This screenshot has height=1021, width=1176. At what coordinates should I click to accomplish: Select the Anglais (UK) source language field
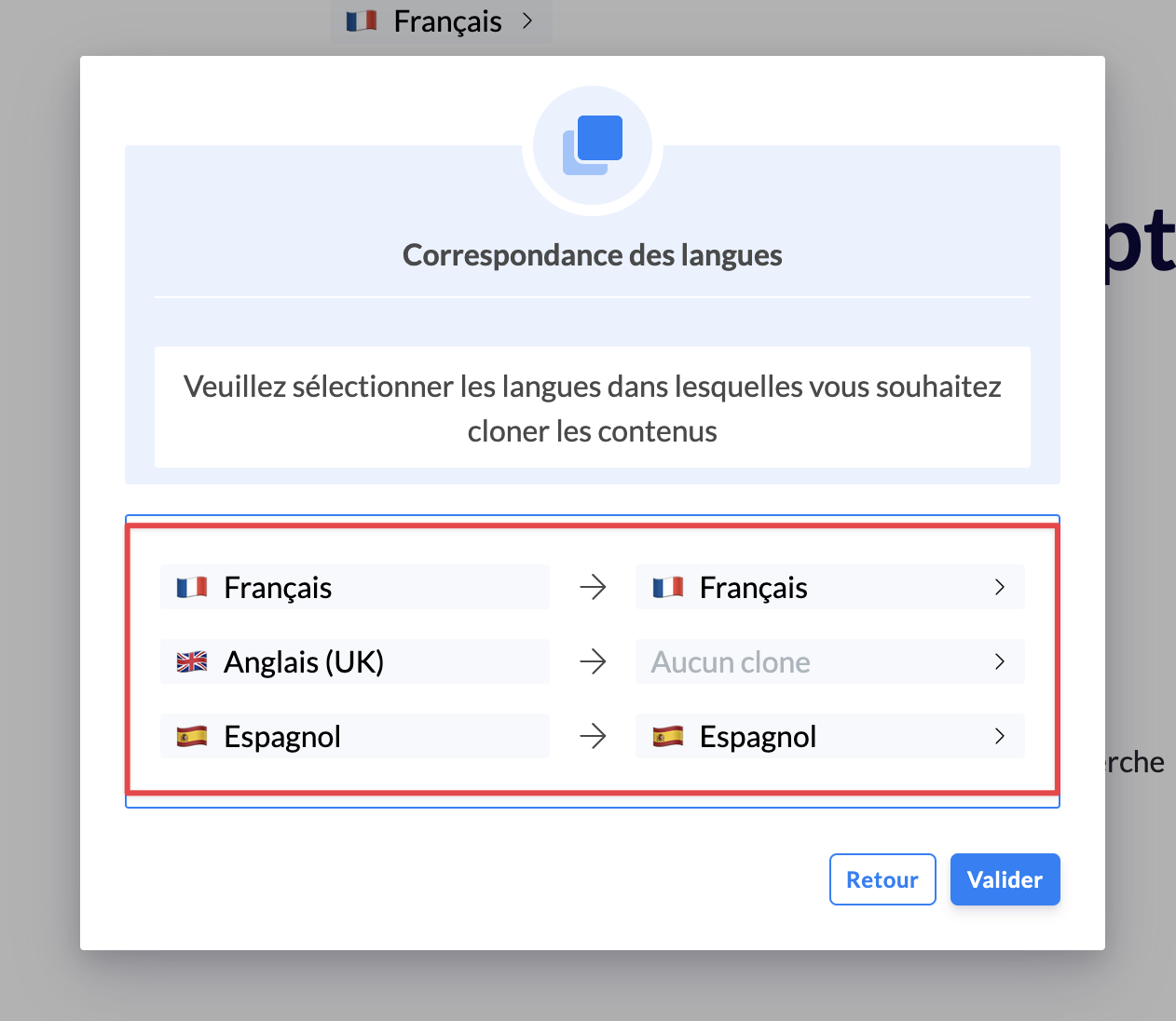coord(354,662)
